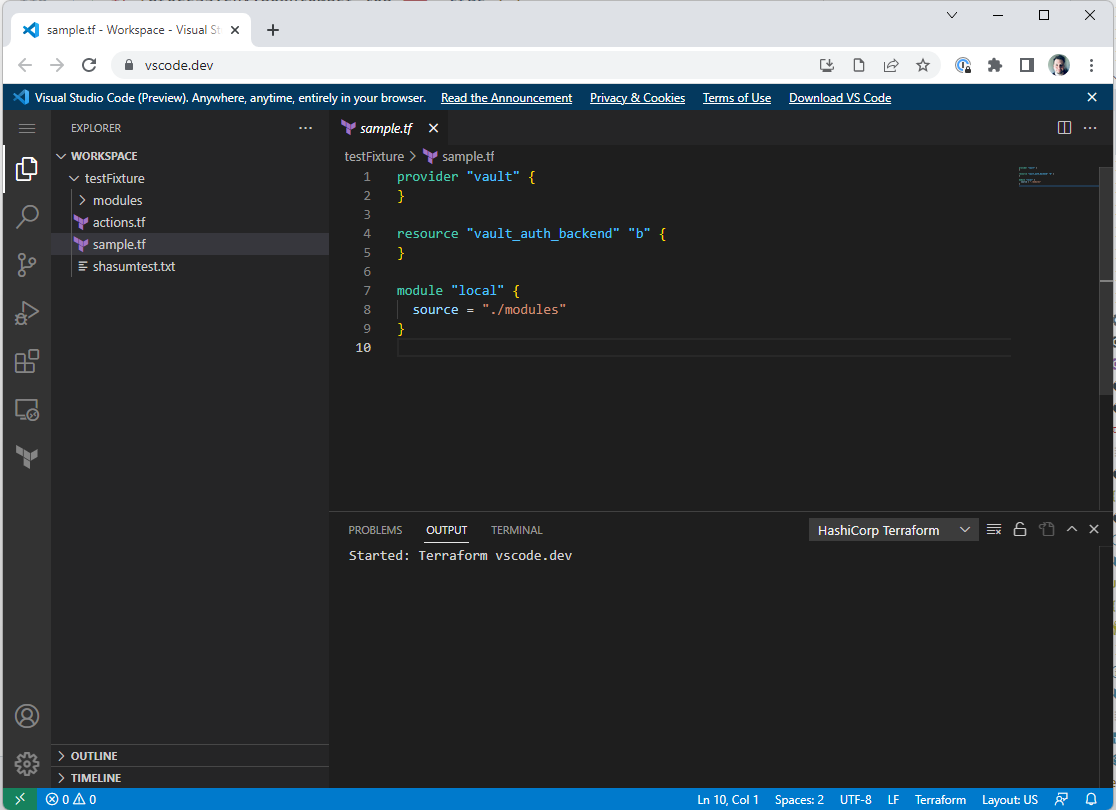The width and height of the screenshot is (1116, 810).
Task: Click the remote window indicator in status bar
Action: tap(20, 799)
